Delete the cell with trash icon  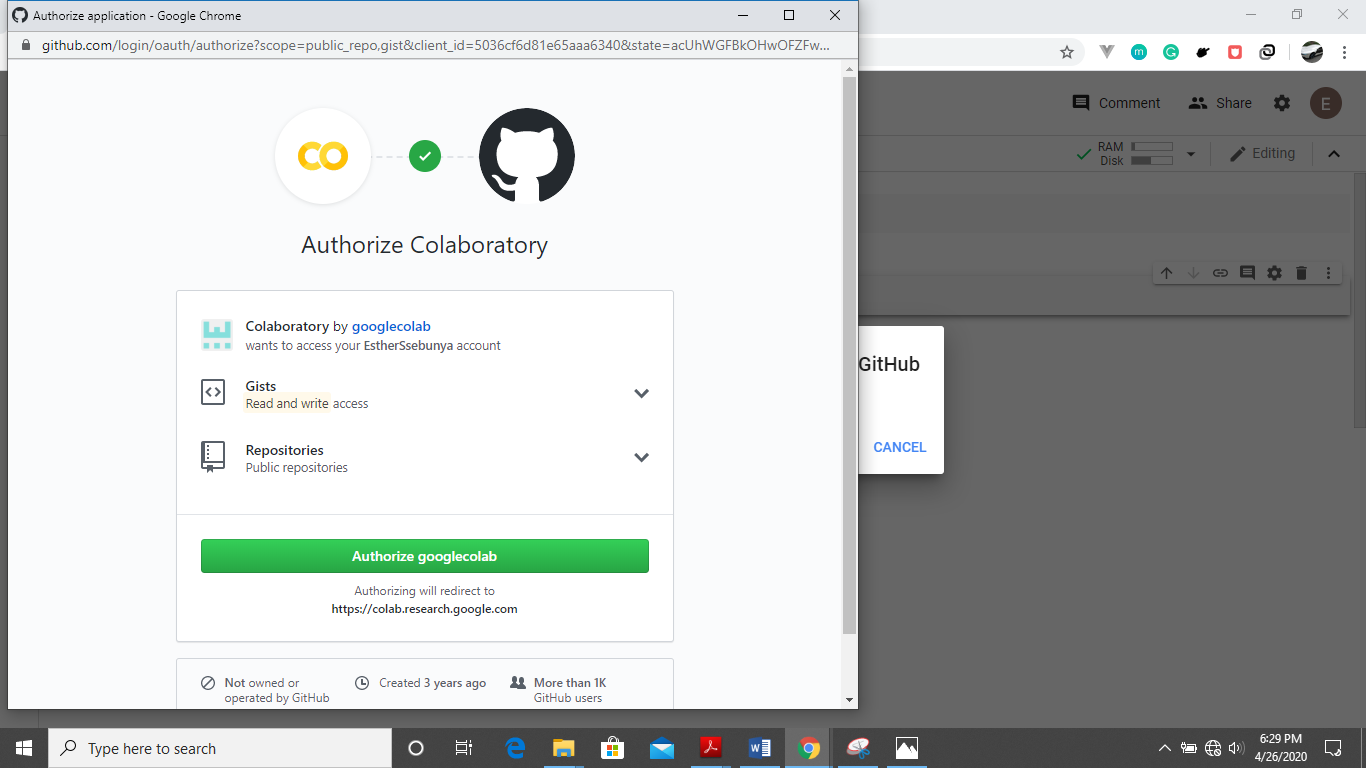pos(1301,272)
